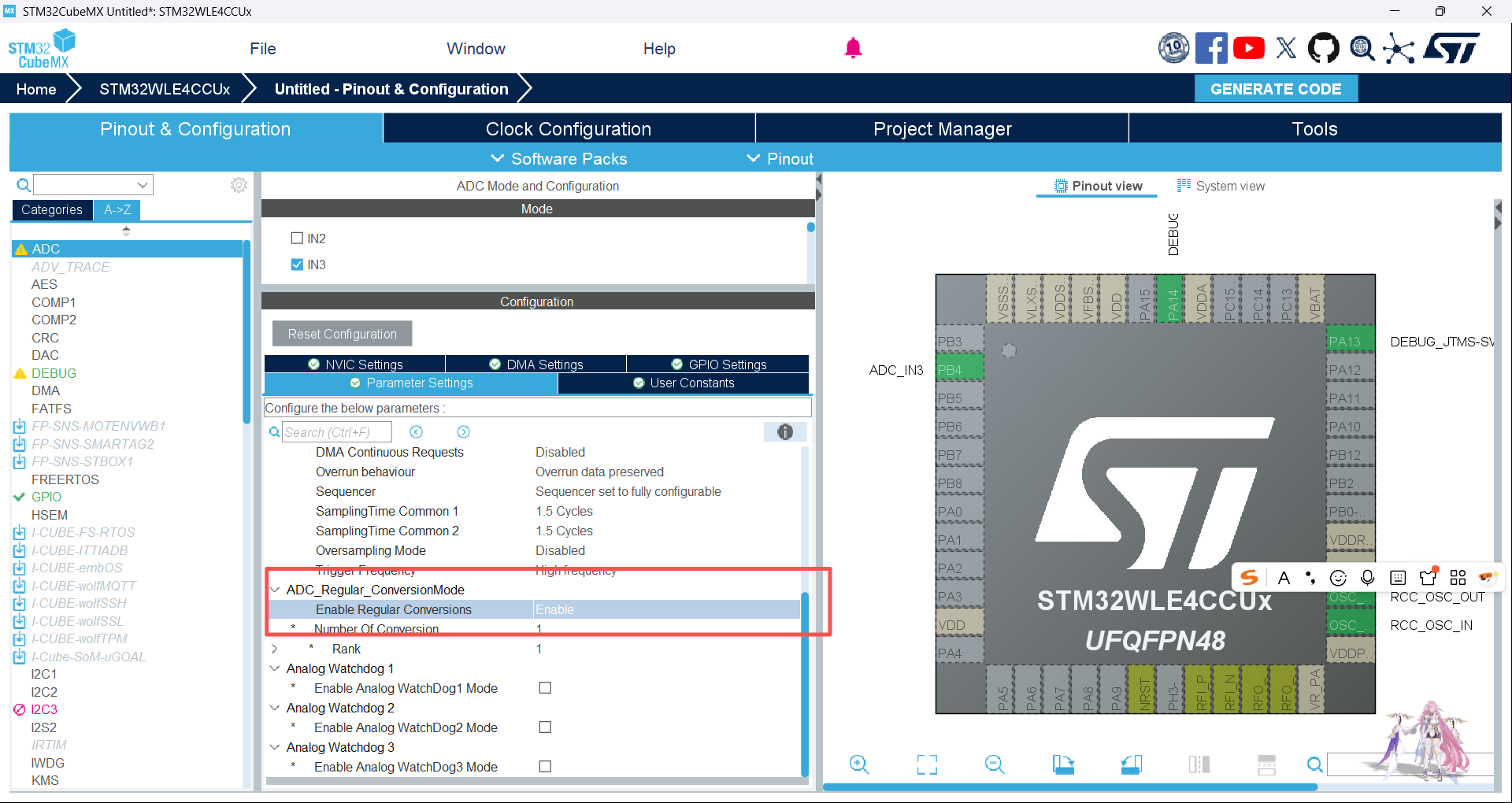Expand the Pinout dropdown menu
This screenshot has height=803, width=1512.
pyautogui.click(x=780, y=158)
